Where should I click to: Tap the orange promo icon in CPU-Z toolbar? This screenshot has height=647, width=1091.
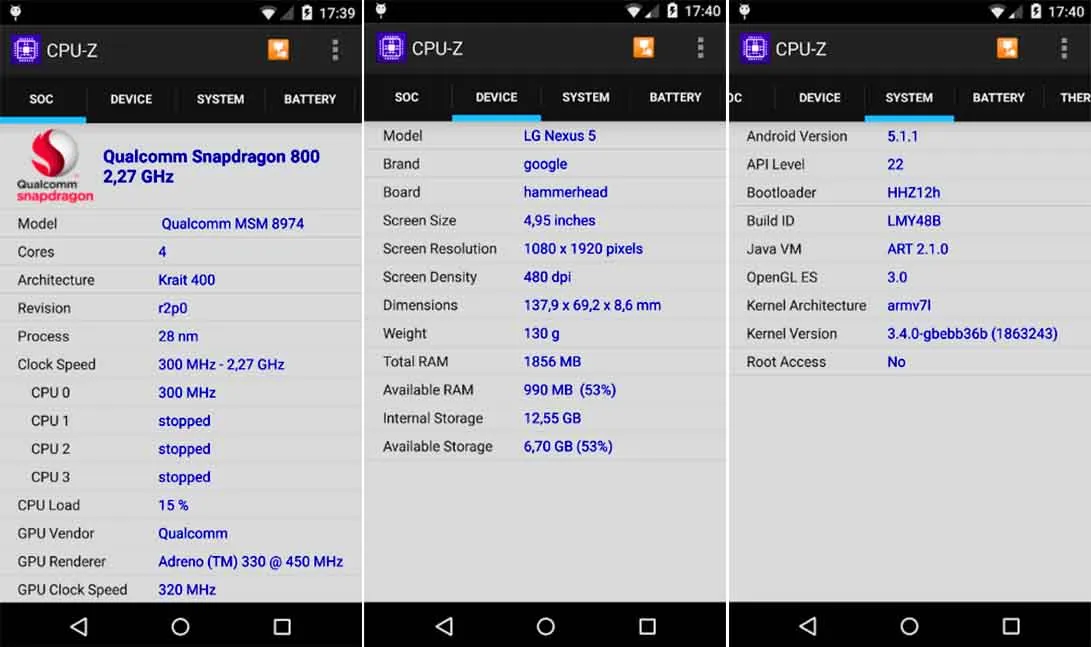point(278,48)
